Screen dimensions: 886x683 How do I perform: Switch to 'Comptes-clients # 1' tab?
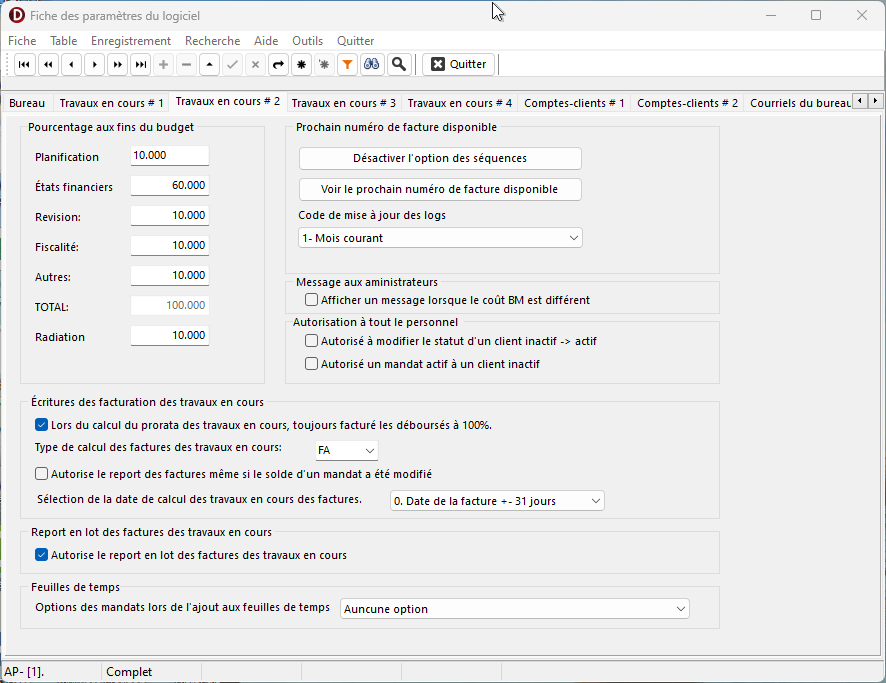(574, 103)
